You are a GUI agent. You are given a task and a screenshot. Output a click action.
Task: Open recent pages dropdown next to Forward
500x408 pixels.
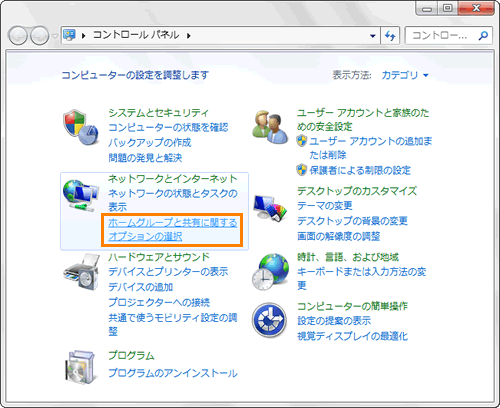(x=55, y=36)
